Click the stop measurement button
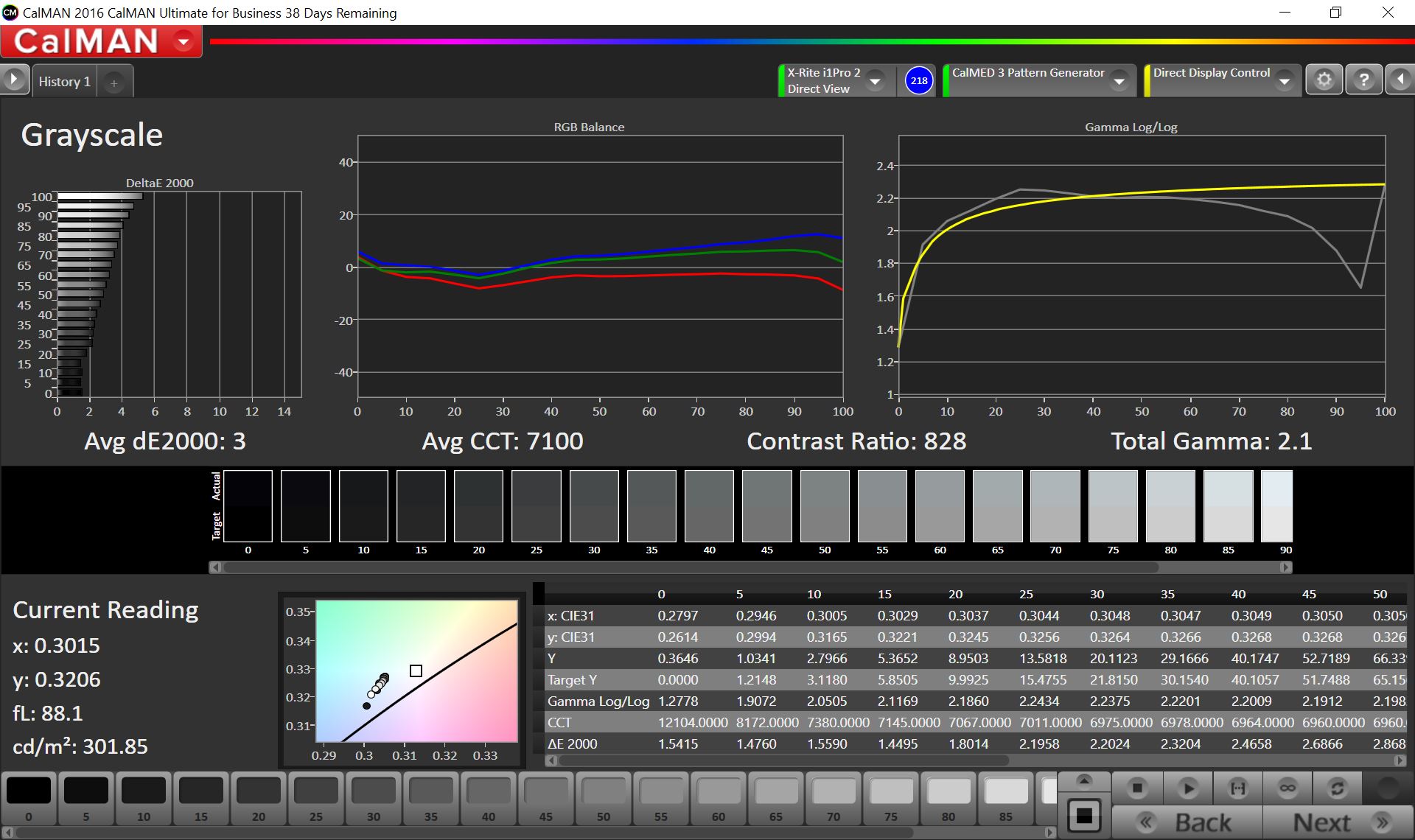Viewport: 1415px width, 840px height. (x=1137, y=788)
